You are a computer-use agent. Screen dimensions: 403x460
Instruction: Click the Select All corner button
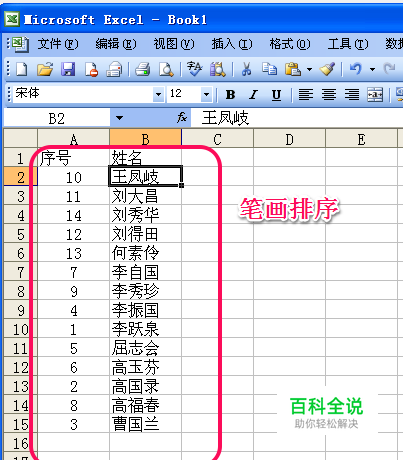click(20, 139)
